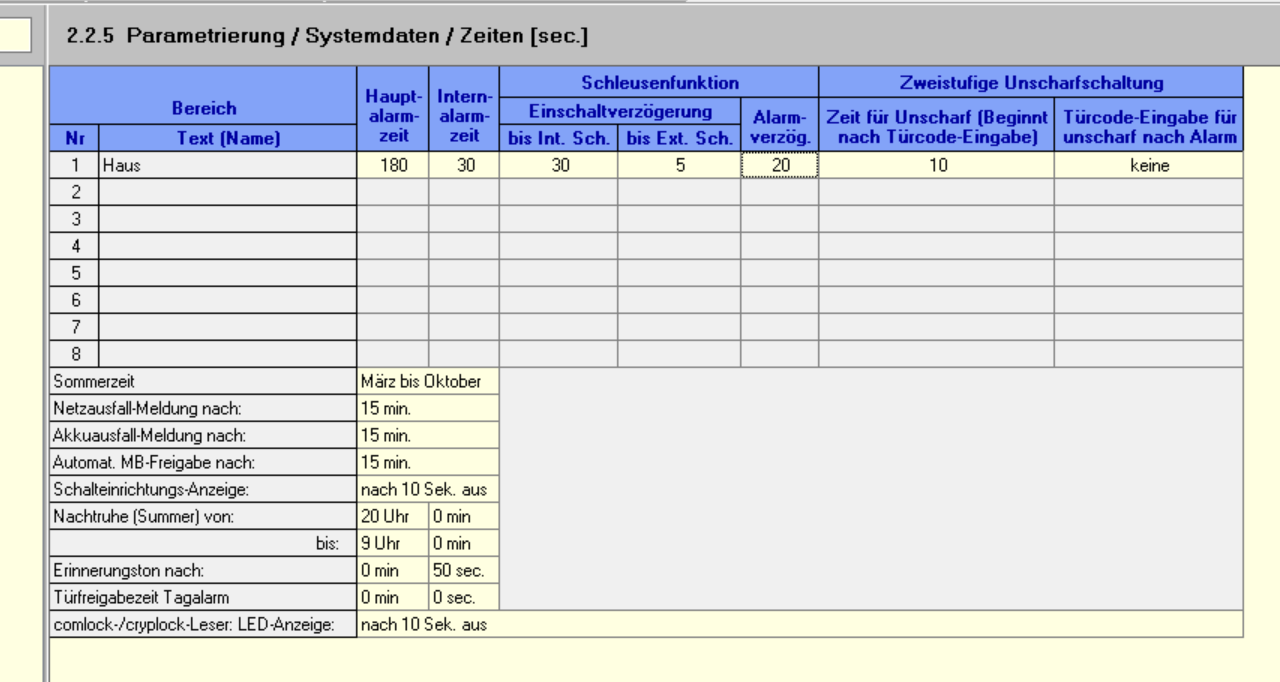Select the Alarmverzögerung cell showing 20

pyautogui.click(x=779, y=167)
